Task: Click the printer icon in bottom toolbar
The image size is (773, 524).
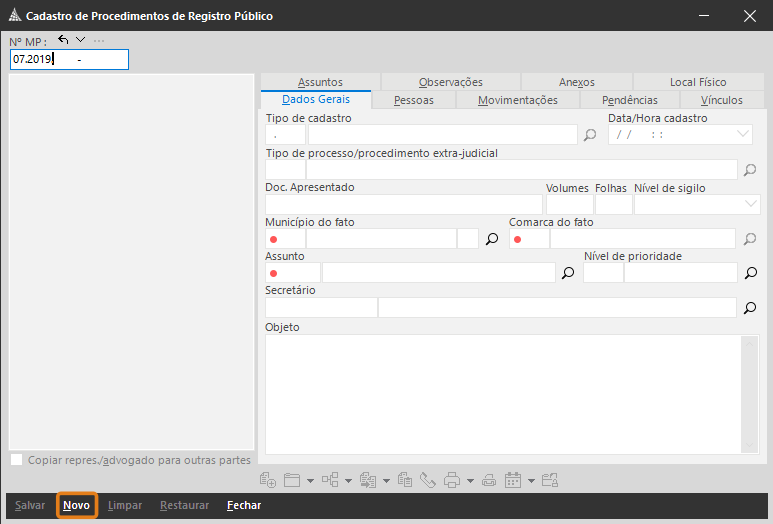Action: tap(452, 480)
